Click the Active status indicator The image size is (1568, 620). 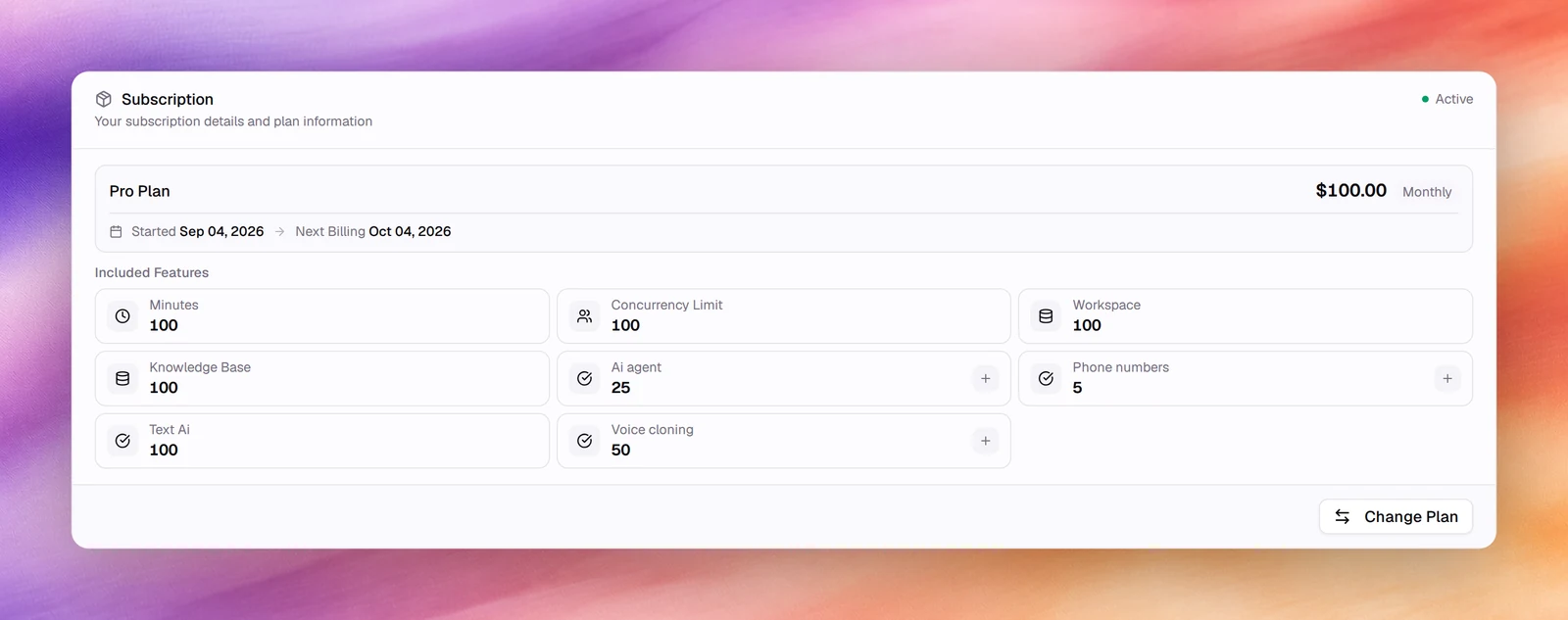tap(1447, 99)
